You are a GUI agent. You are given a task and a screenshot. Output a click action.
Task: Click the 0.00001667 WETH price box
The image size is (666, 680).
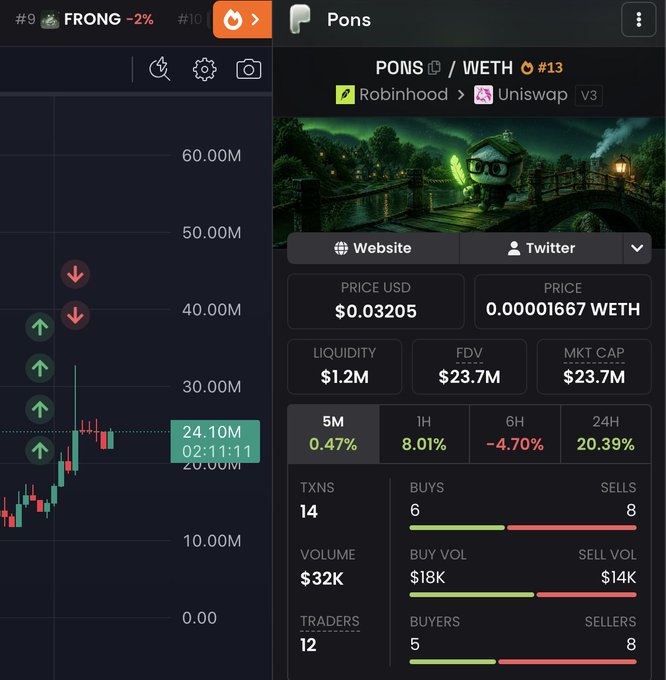point(563,301)
